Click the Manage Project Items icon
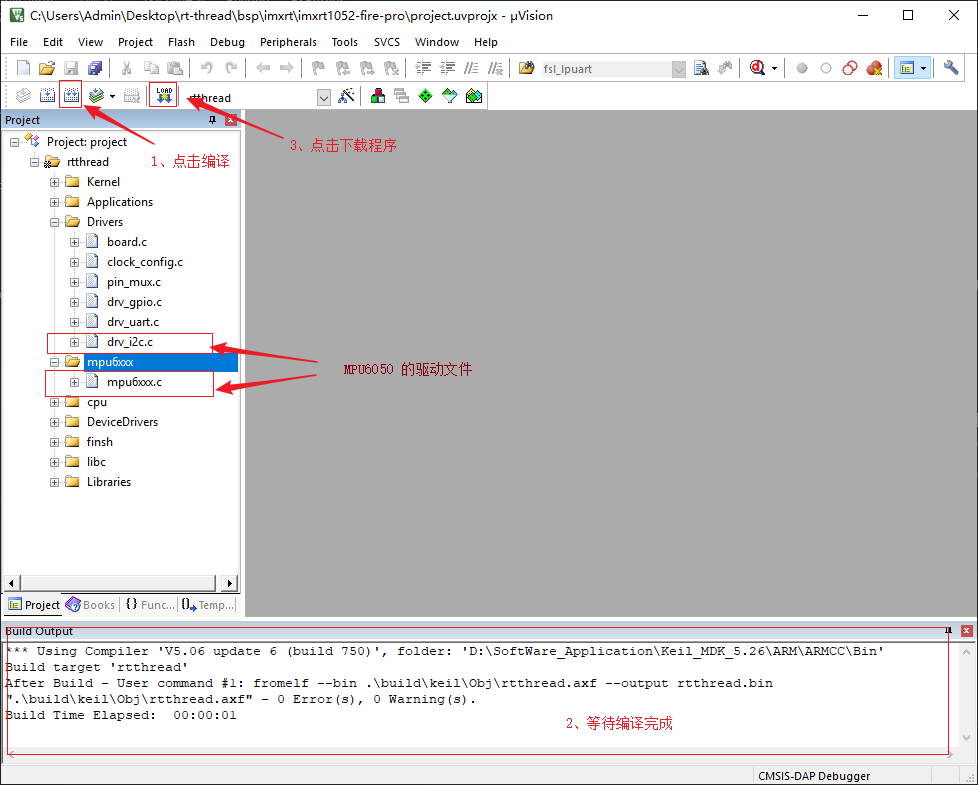Image resolution: width=978 pixels, height=785 pixels. coord(378,96)
